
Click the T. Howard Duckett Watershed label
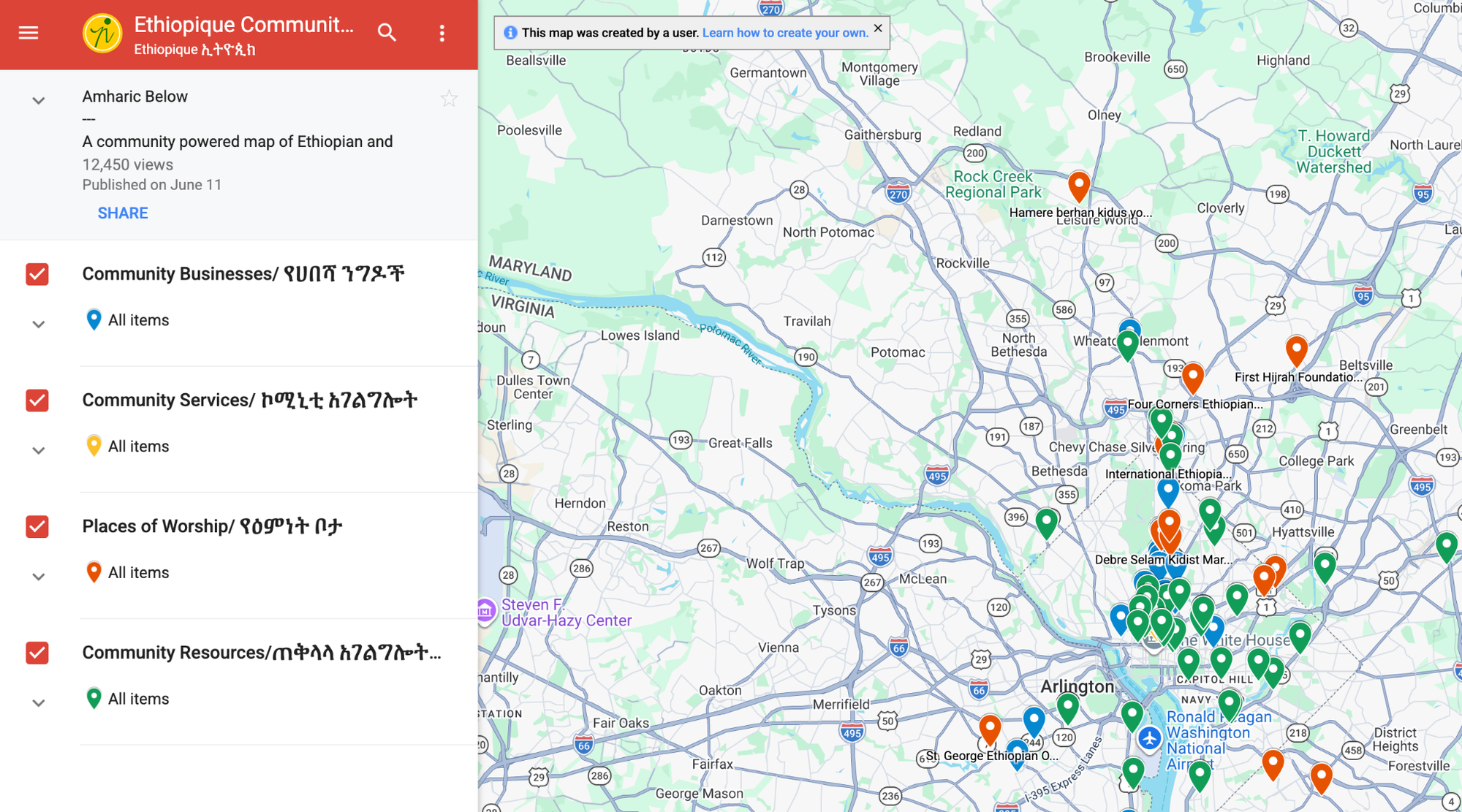pos(1334,151)
